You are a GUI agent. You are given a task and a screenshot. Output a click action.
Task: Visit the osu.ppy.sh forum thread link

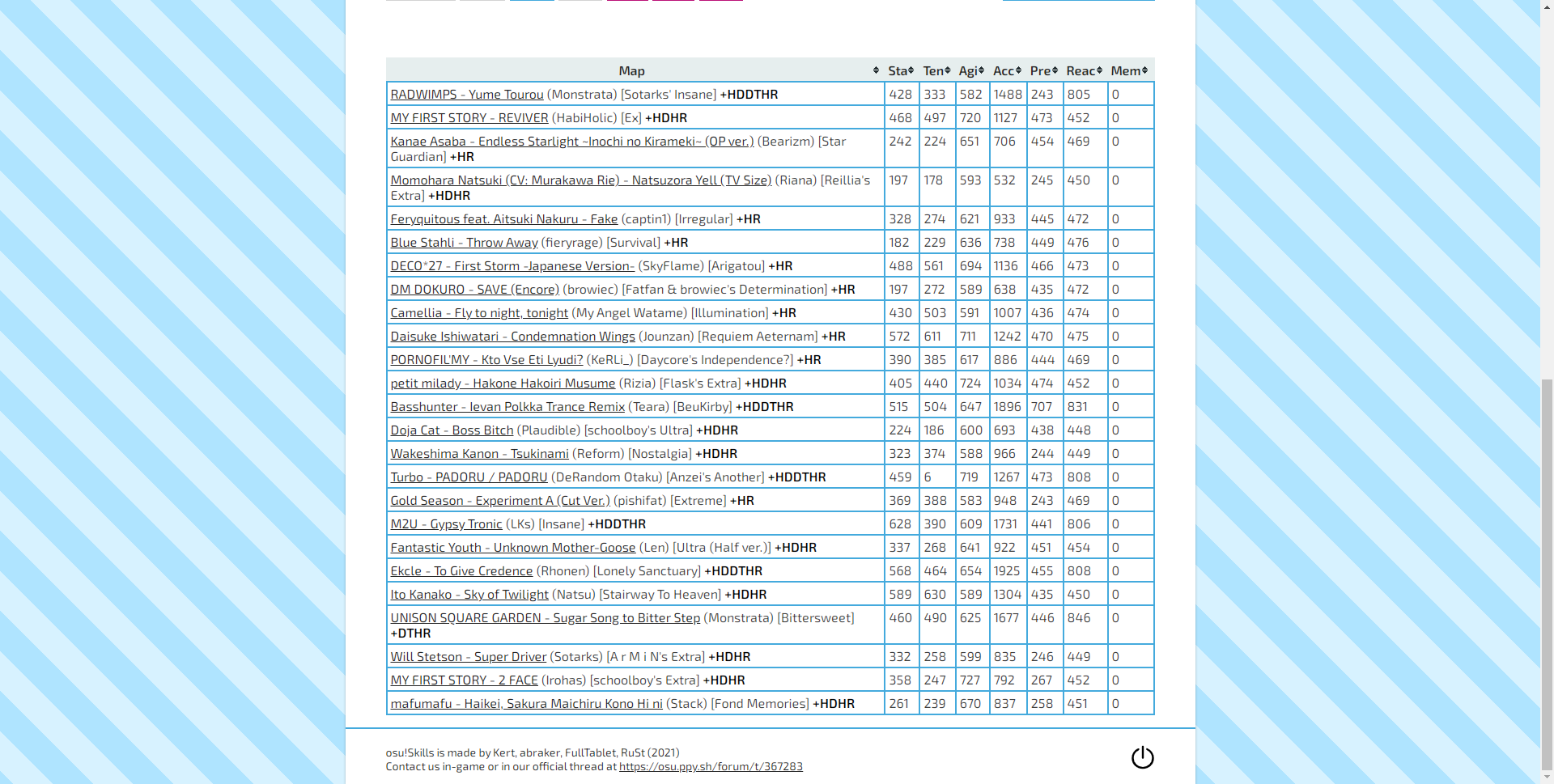point(711,766)
